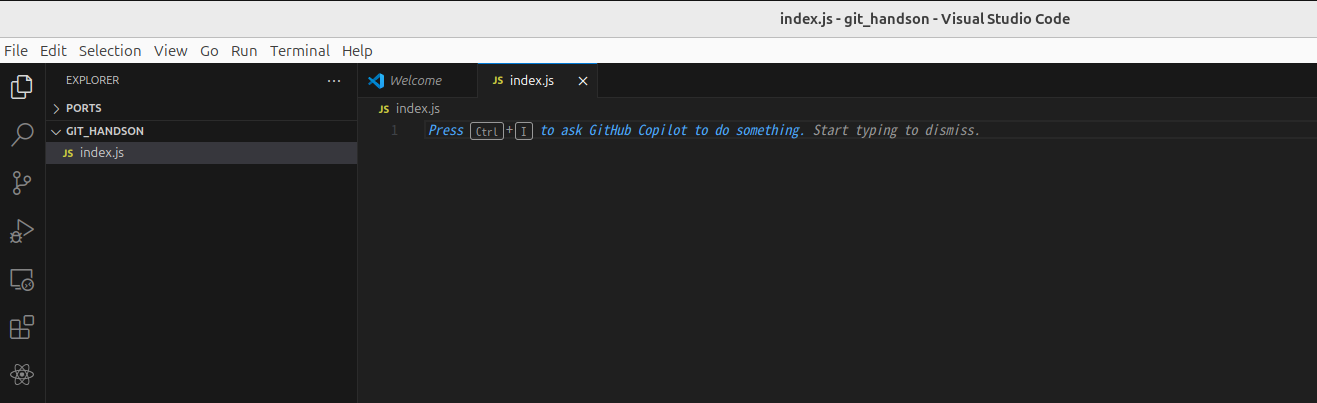
Task: Click the JS icon on index.js tab
Action: tap(497, 81)
